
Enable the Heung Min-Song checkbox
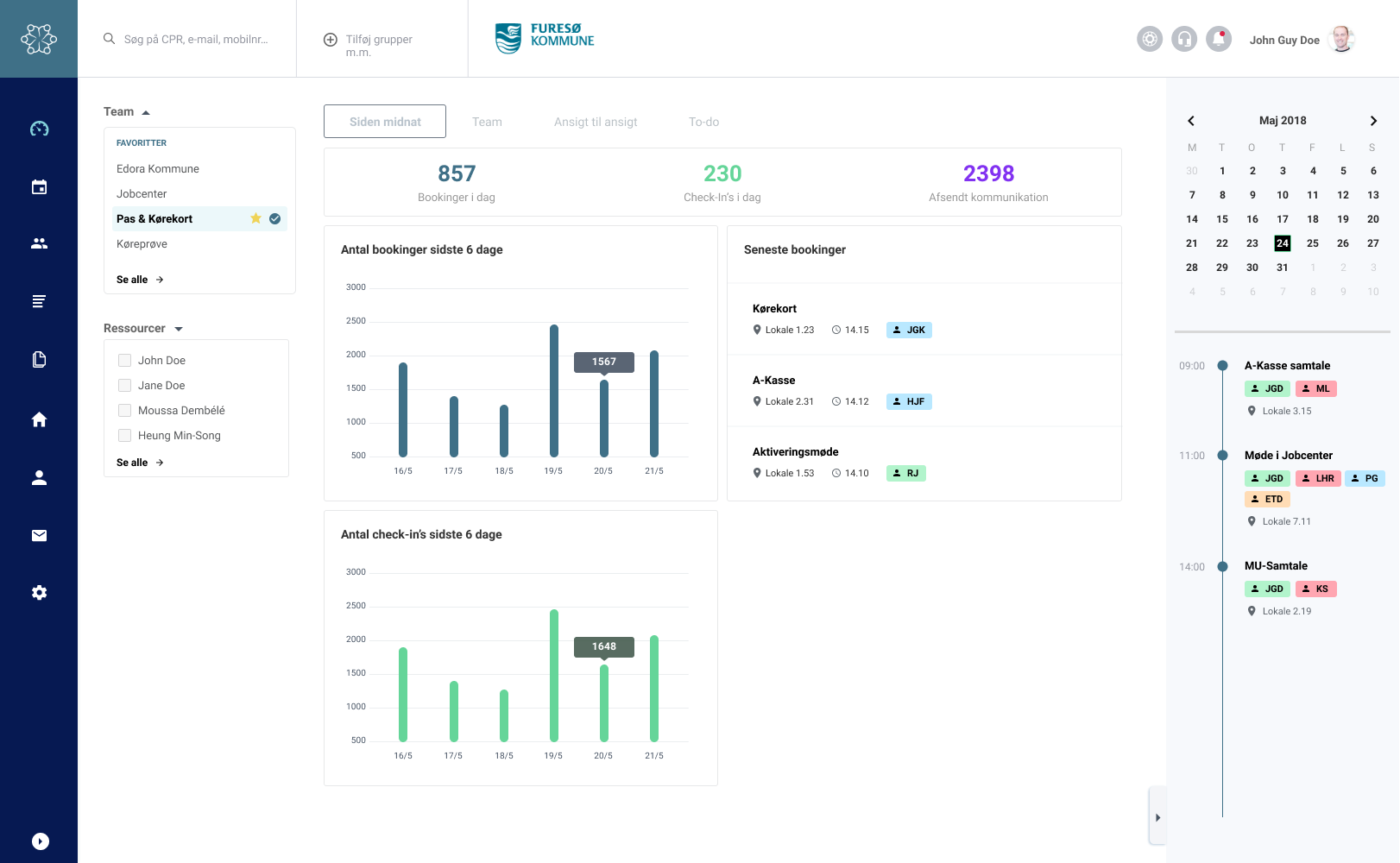(125, 436)
